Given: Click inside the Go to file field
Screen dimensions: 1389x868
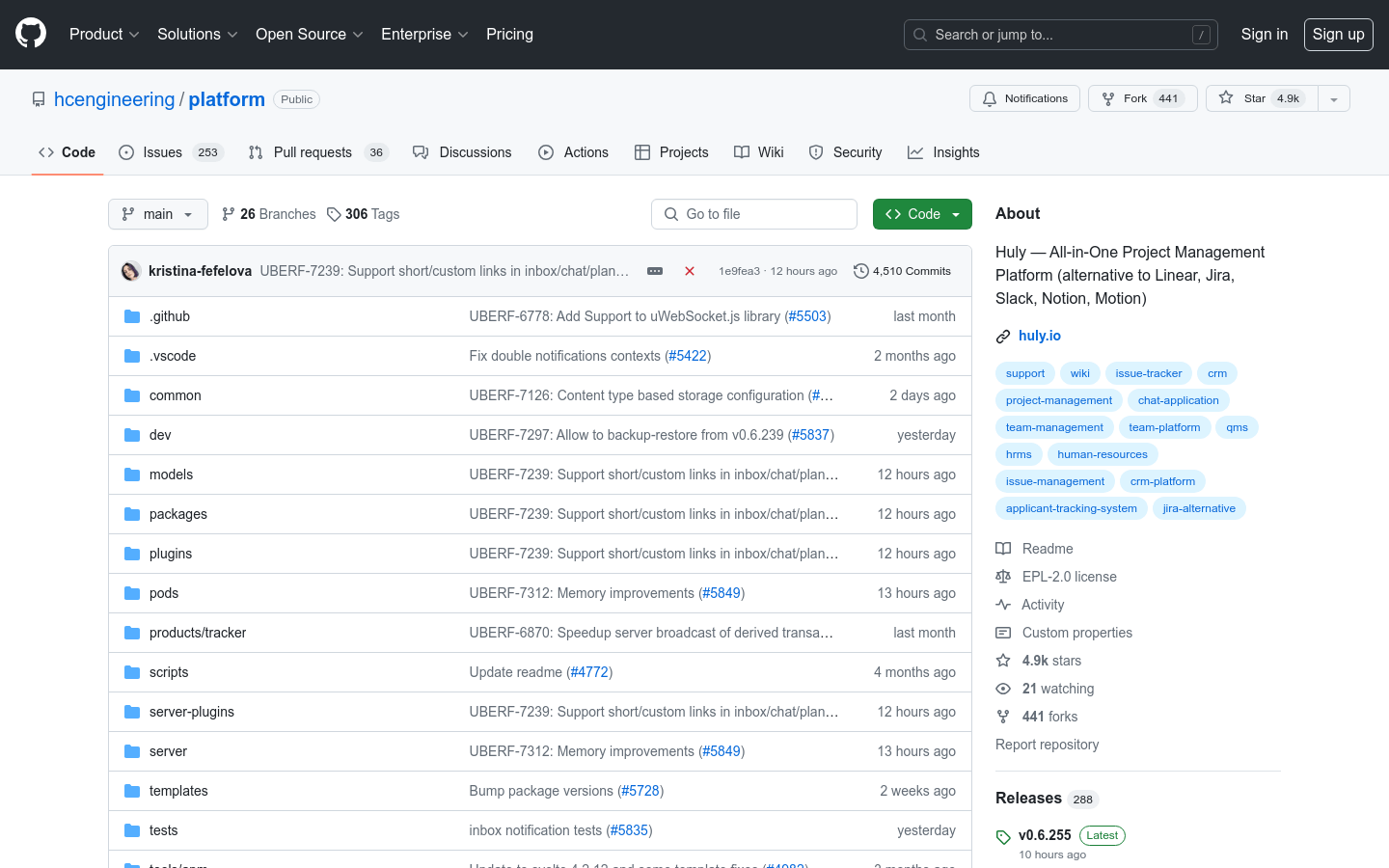Looking at the screenshot, I should point(754,213).
